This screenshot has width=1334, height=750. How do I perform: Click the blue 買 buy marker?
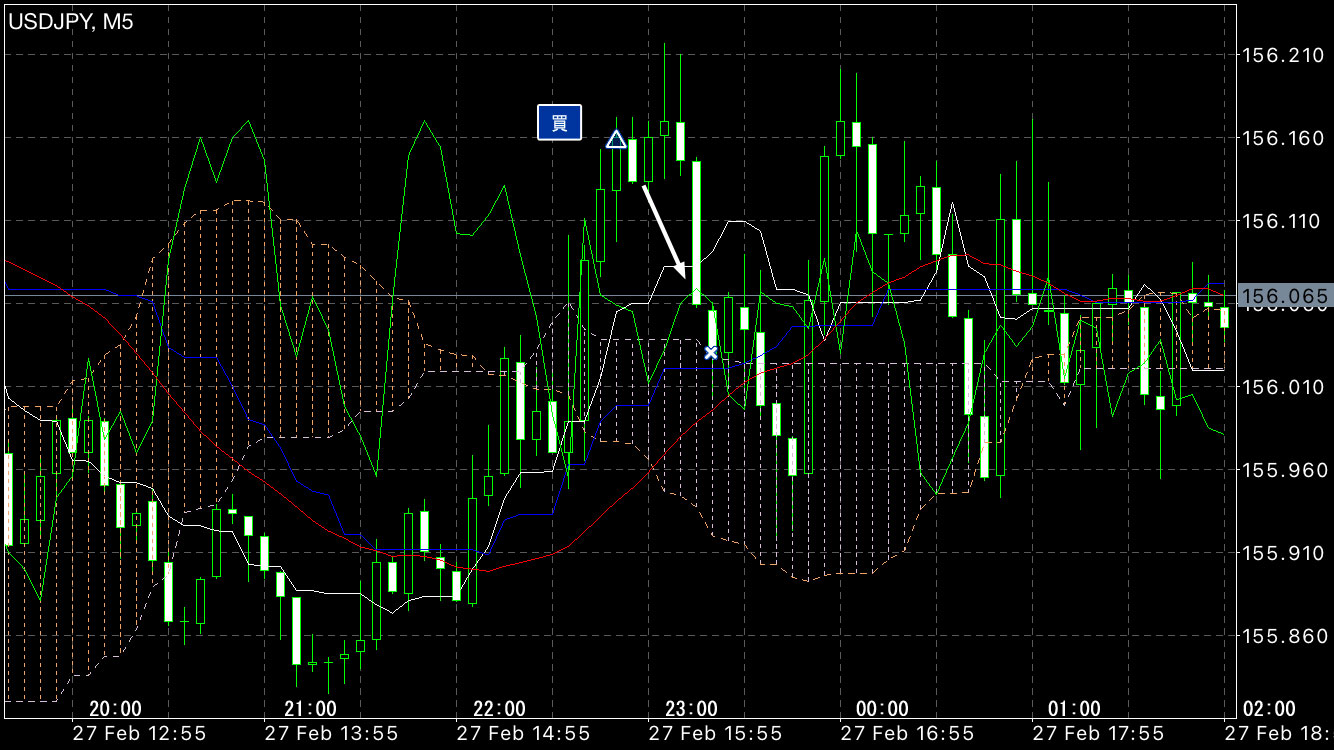(x=559, y=122)
